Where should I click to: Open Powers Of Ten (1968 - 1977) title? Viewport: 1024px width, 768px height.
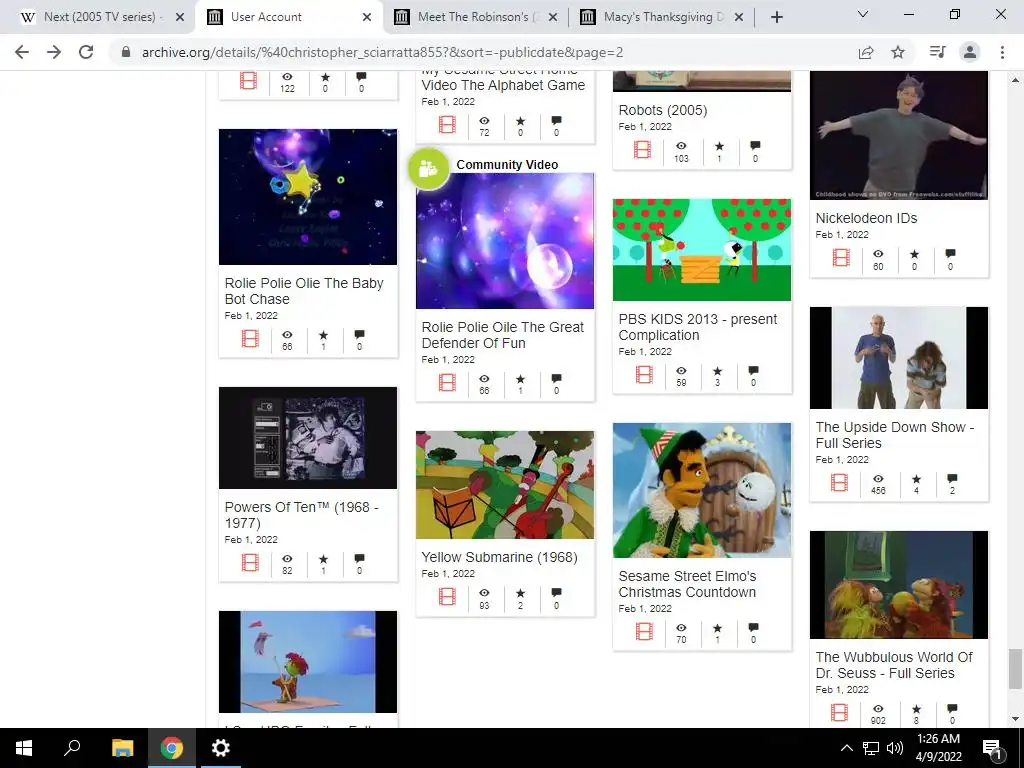[x=301, y=515]
